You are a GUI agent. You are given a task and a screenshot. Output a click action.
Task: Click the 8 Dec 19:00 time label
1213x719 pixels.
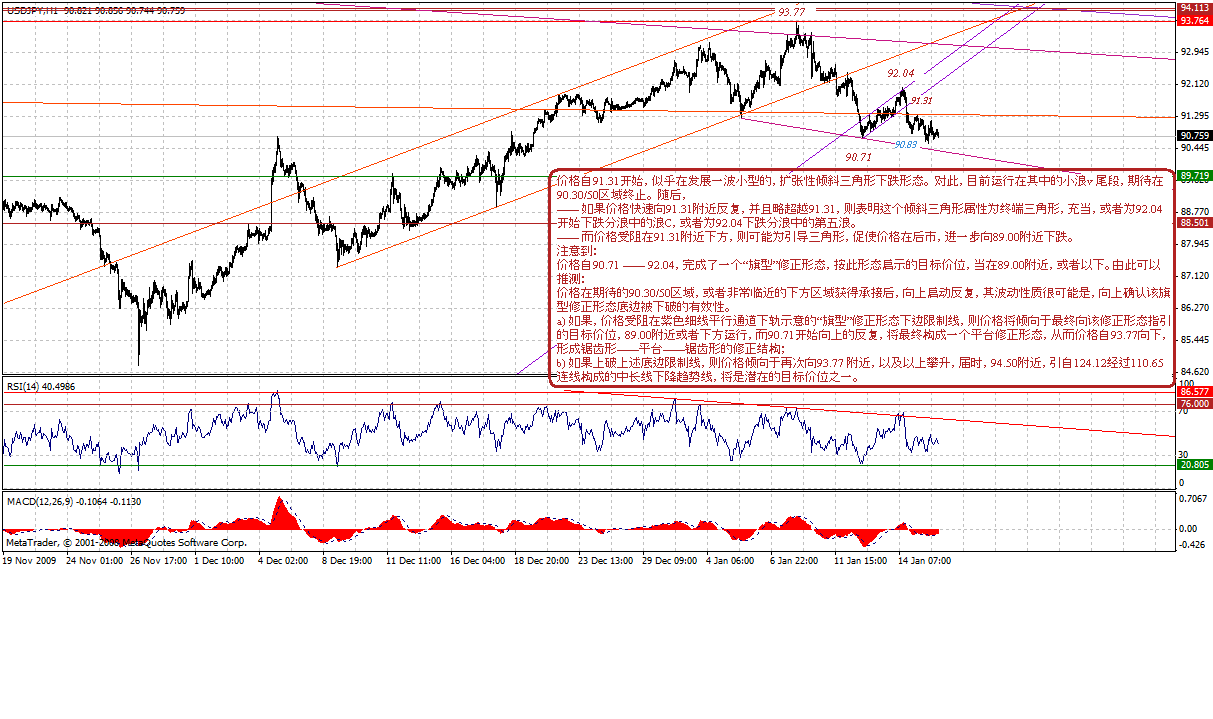[x=347, y=562]
